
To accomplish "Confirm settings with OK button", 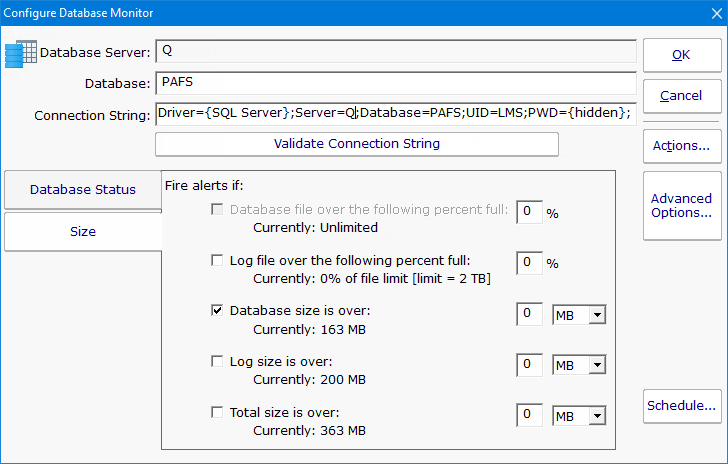I will pos(681,55).
